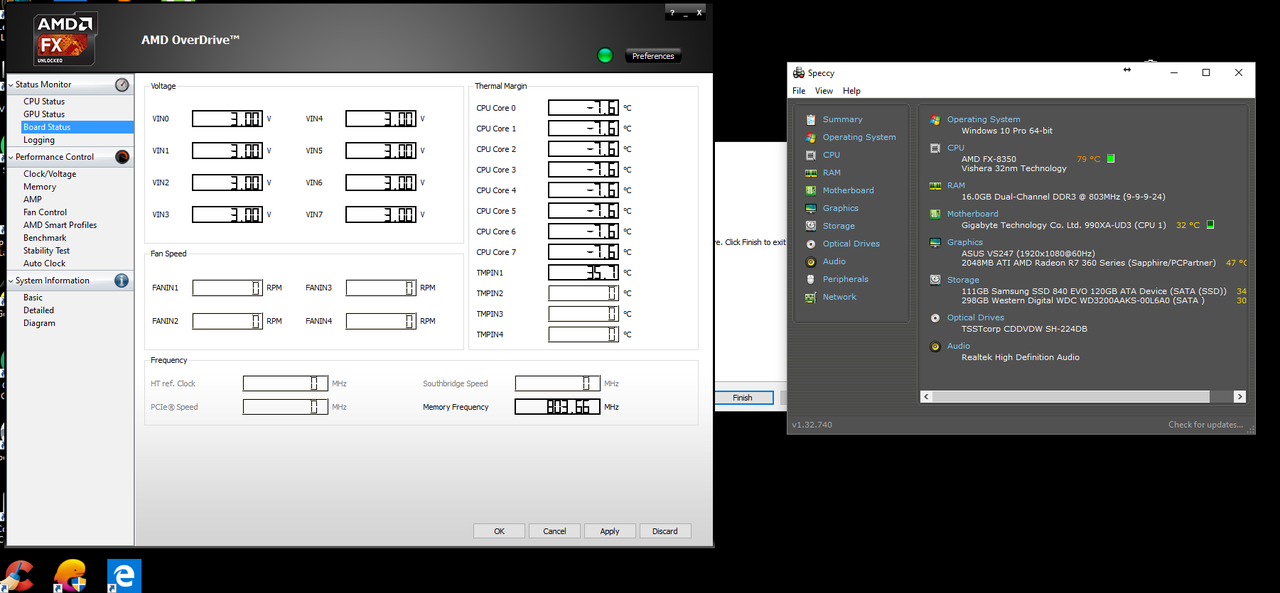Screen dimensions: 1280x593
Task: Click the Storage drive icon in Speccy's sidebar
Action: 811,226
